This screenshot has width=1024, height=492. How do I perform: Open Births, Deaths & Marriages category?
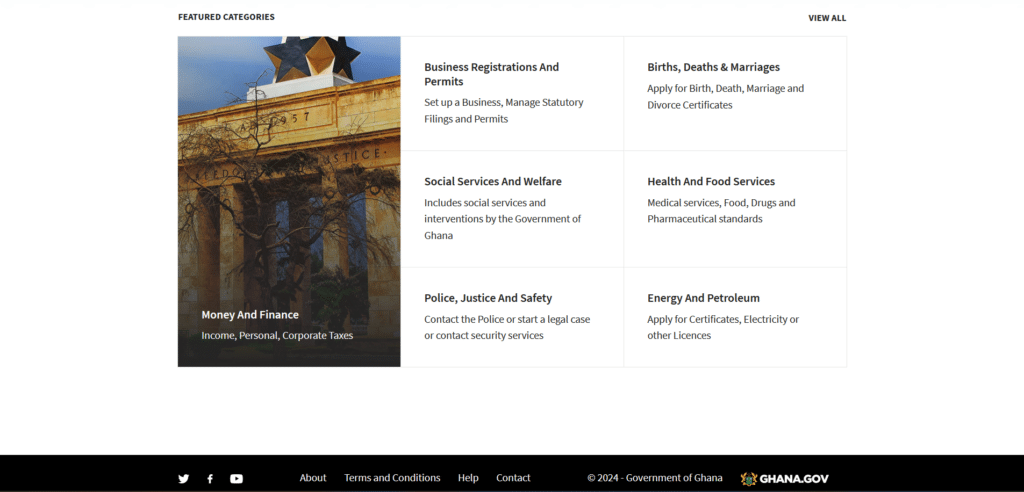(x=713, y=67)
